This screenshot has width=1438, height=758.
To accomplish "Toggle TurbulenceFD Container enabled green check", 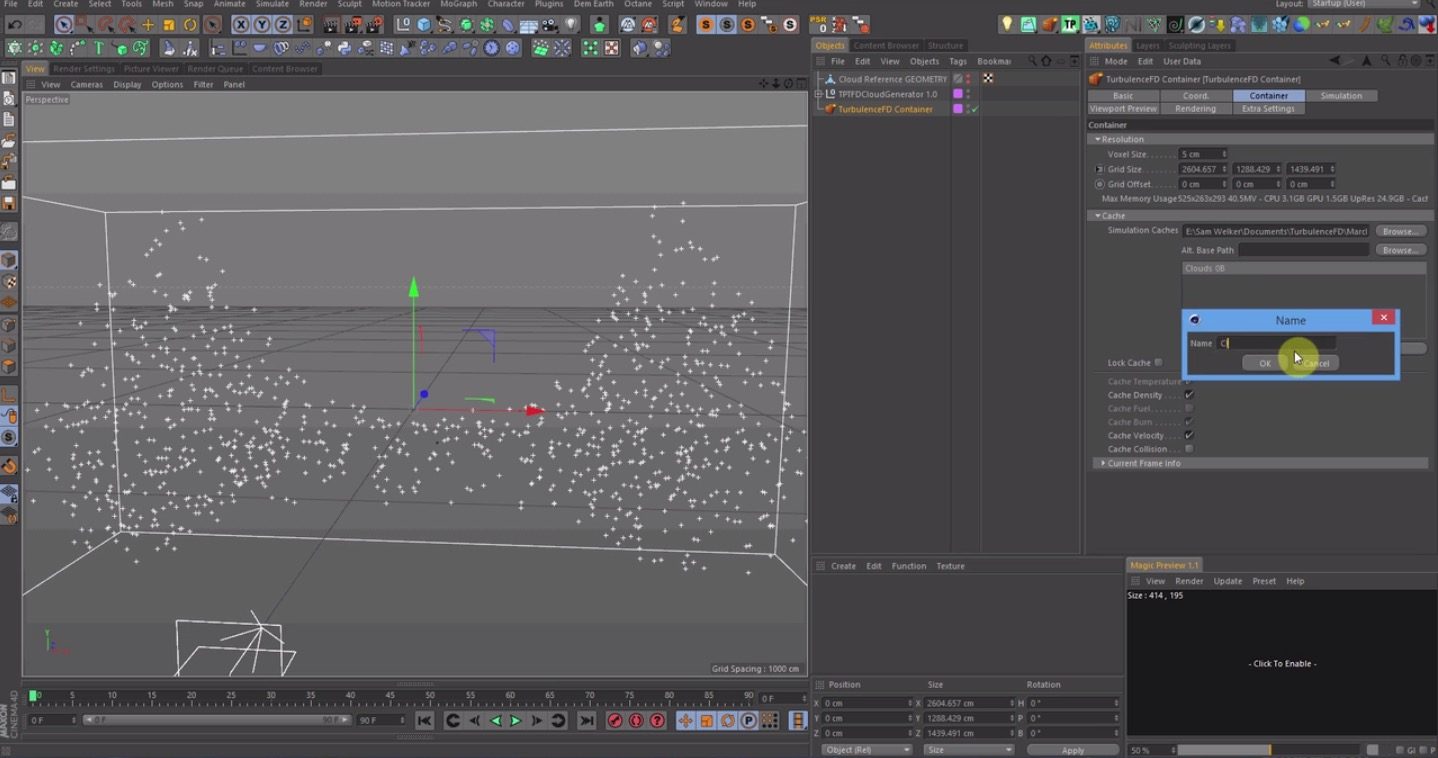I will tap(975, 109).
